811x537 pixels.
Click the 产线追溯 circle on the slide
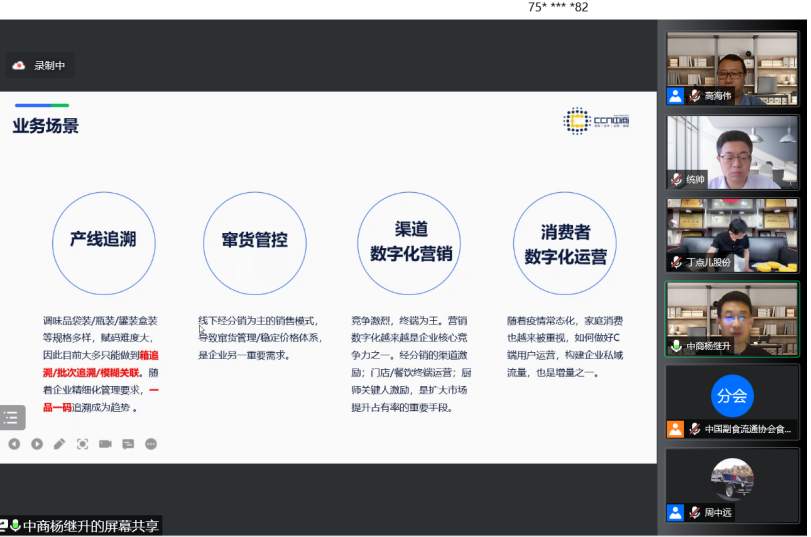103,241
